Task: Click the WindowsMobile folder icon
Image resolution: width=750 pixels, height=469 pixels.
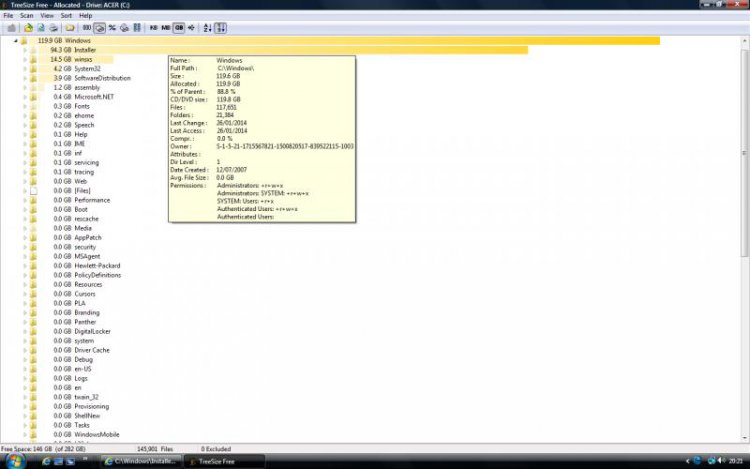Action: (x=33, y=434)
